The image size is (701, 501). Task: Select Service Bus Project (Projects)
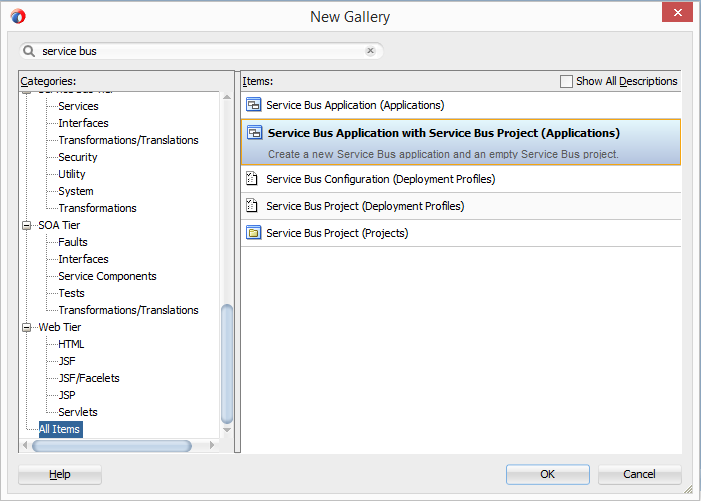[461, 233]
